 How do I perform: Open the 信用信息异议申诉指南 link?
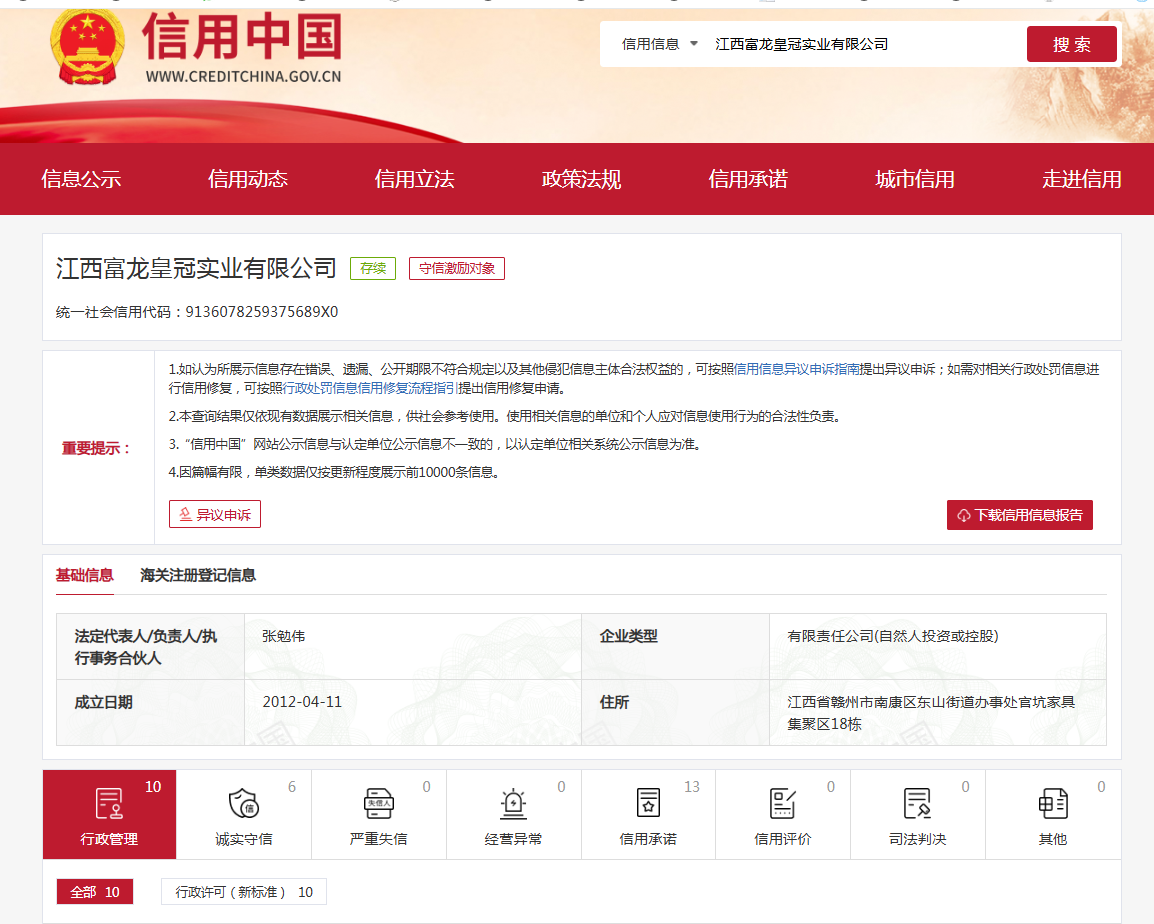coord(797,369)
